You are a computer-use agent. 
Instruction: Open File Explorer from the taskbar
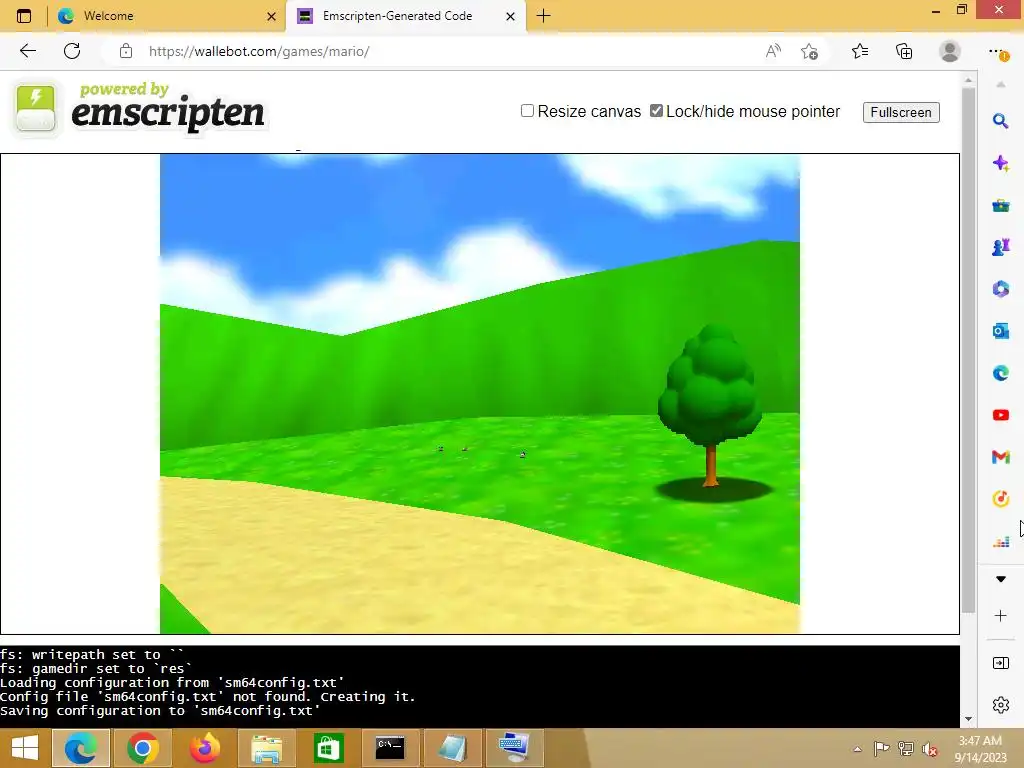[x=266, y=748]
